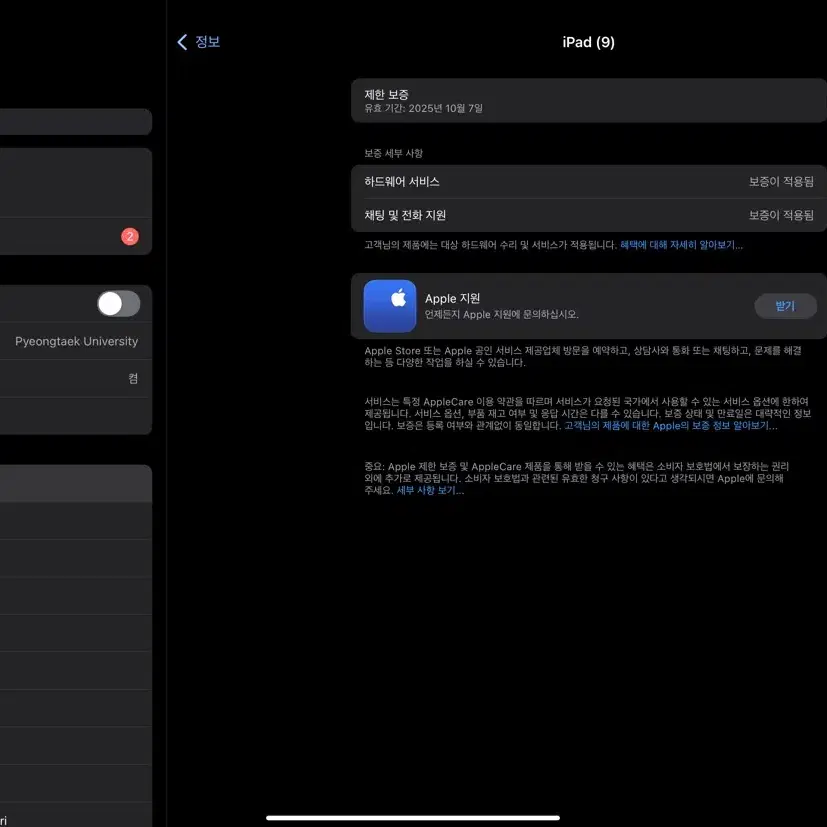Image resolution: width=827 pixels, height=827 pixels.
Task: Click the iPad (9) page title
Action: [x=588, y=42]
